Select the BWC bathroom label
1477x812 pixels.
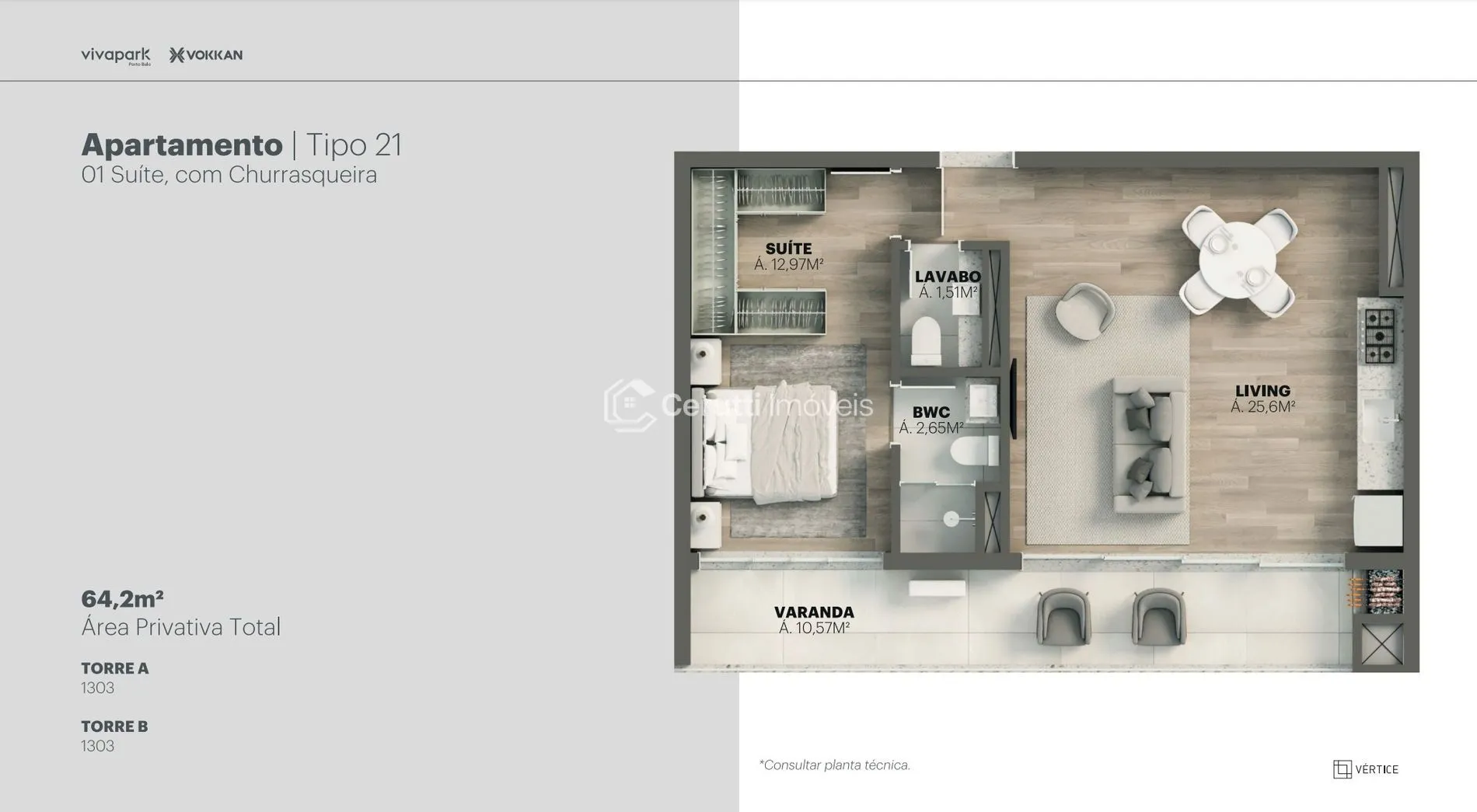click(x=931, y=420)
